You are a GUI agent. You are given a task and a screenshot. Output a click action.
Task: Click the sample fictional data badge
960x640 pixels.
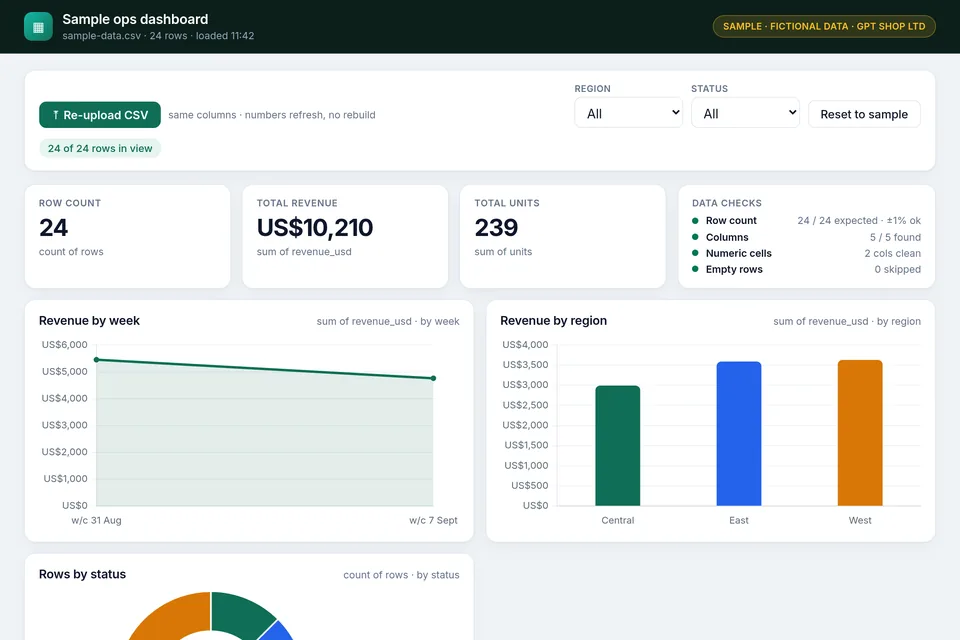tap(824, 26)
